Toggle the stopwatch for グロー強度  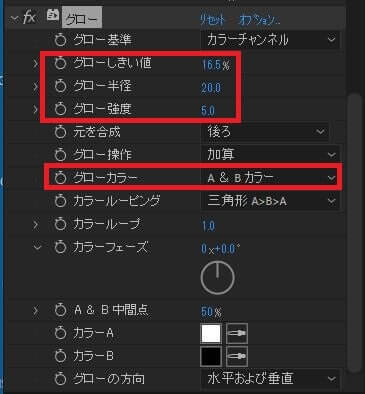61,109
